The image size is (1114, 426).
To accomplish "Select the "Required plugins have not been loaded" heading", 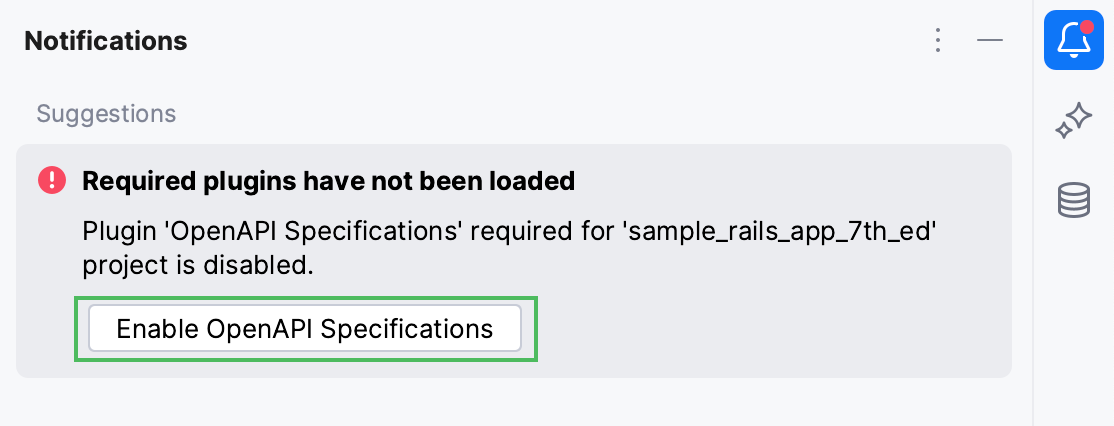I will (x=328, y=181).
